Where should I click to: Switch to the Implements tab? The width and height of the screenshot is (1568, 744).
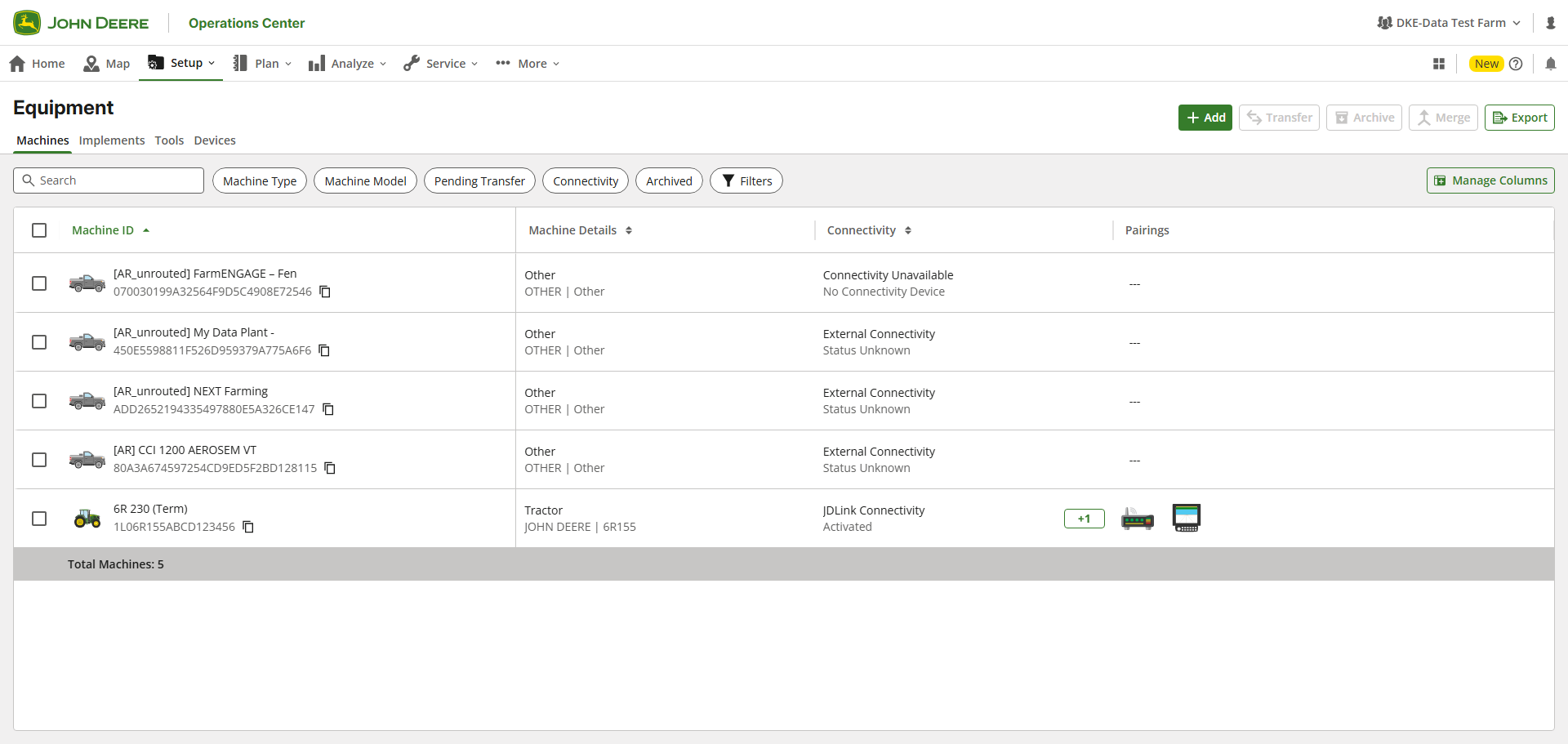click(112, 140)
